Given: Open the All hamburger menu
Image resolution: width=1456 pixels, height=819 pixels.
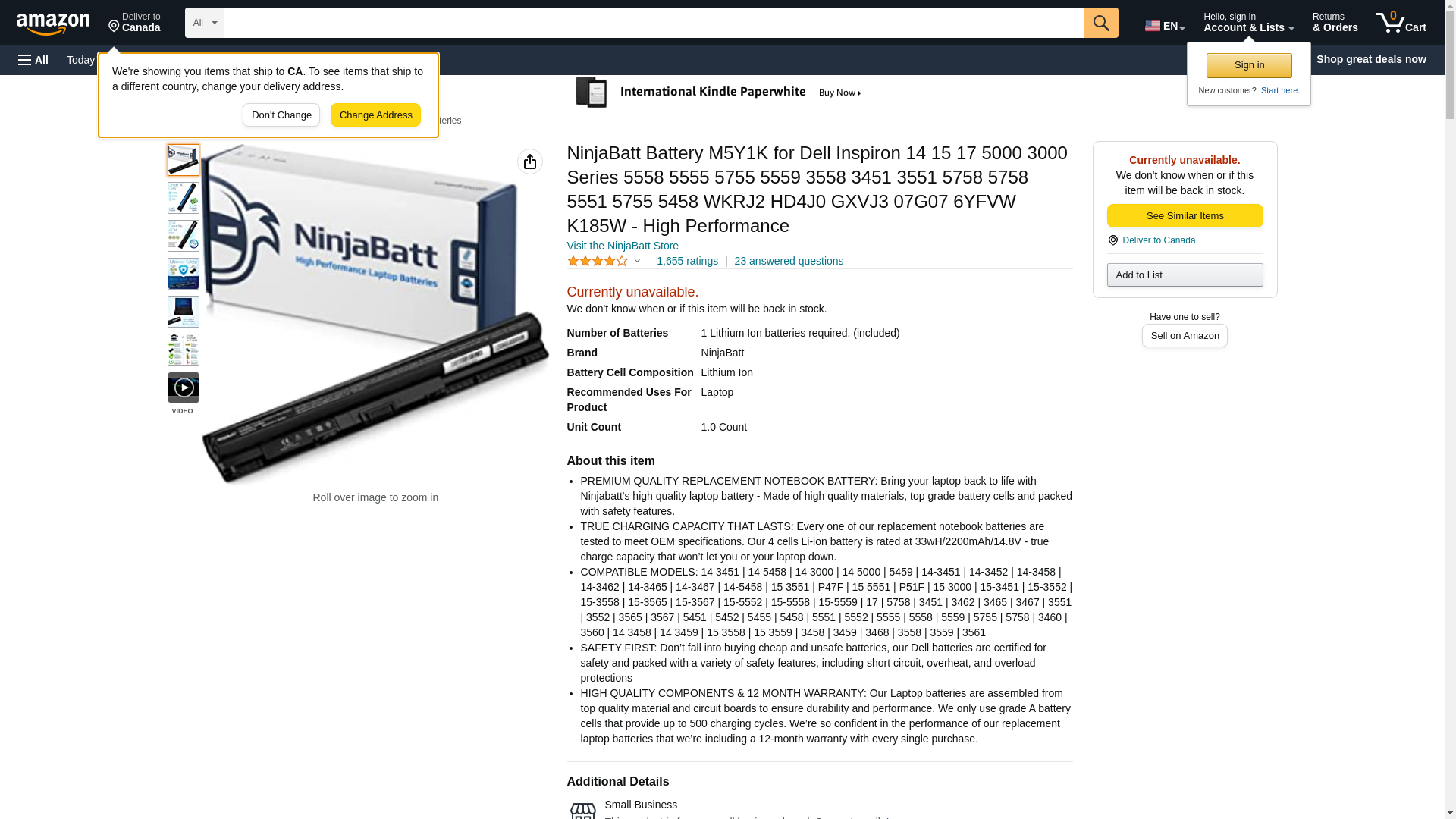Looking at the screenshot, I should [x=33, y=60].
